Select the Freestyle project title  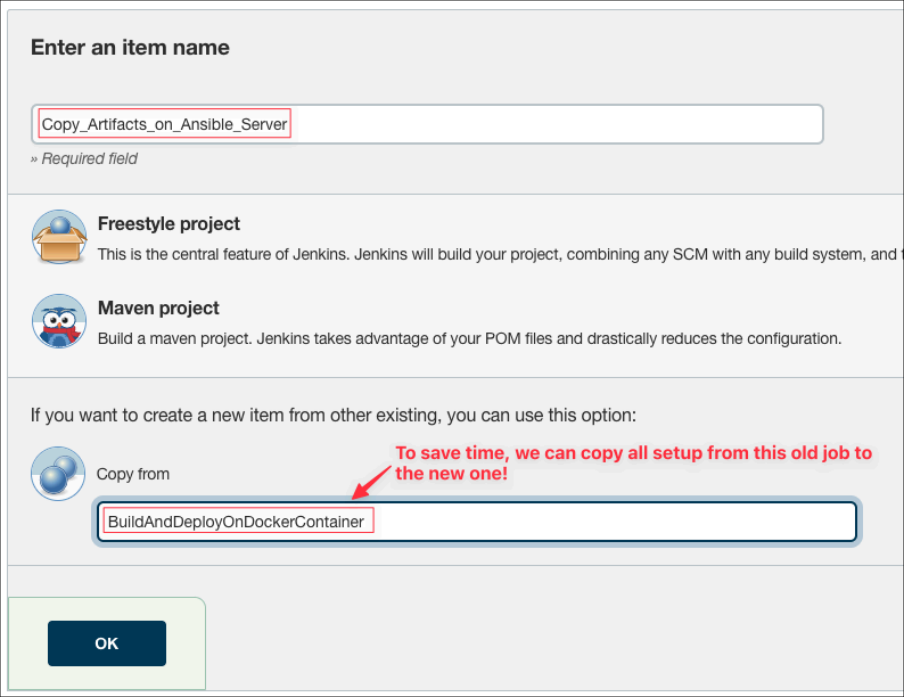[169, 224]
